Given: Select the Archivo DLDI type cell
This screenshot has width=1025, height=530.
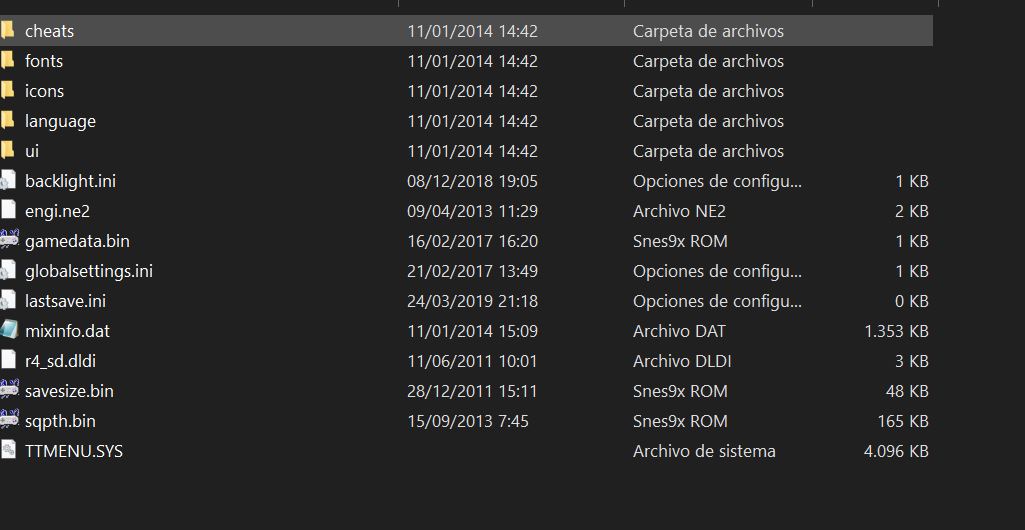Looking at the screenshot, I should click(x=682, y=361).
